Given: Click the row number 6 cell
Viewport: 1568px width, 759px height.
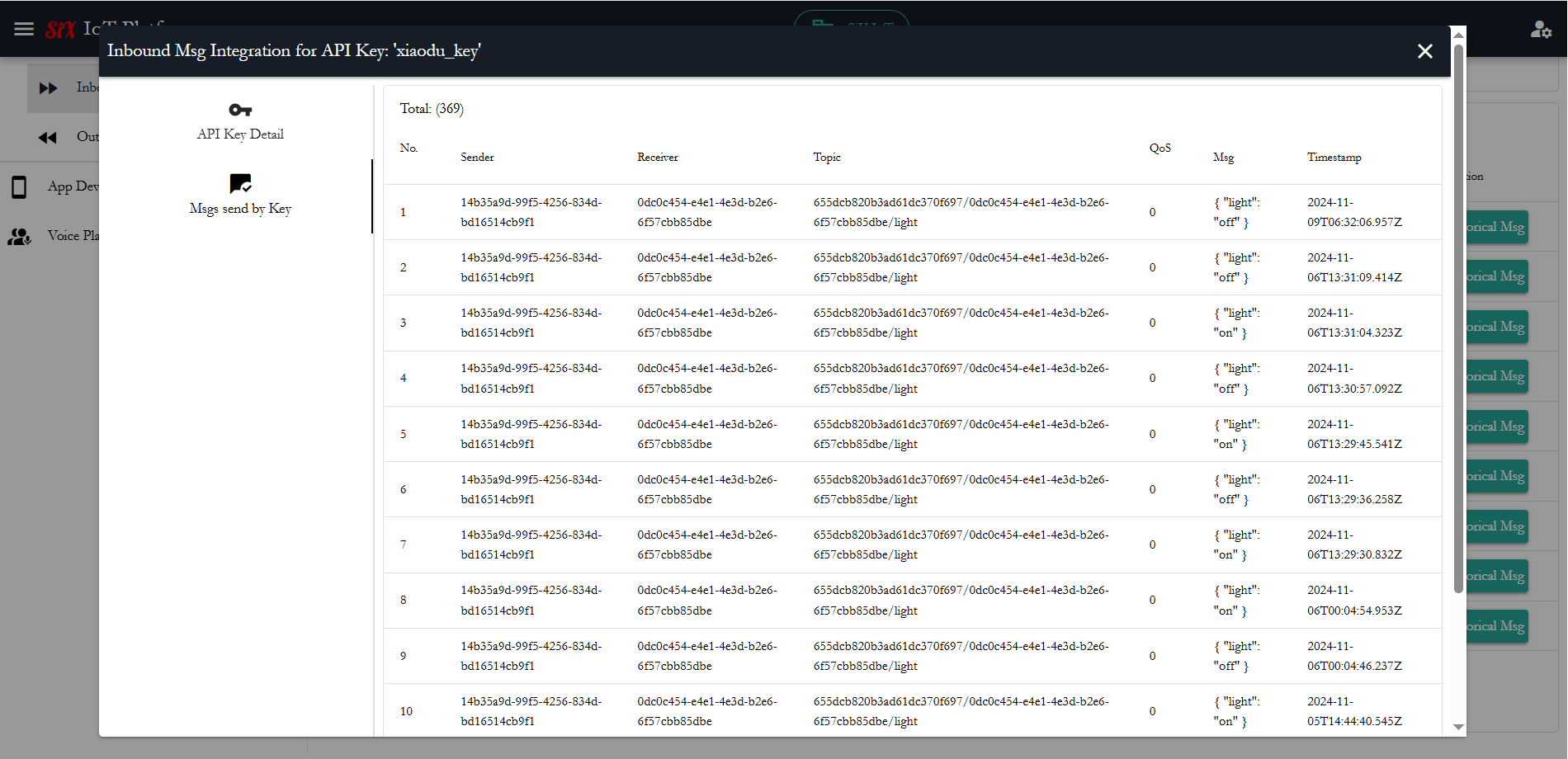Looking at the screenshot, I should click(404, 490).
